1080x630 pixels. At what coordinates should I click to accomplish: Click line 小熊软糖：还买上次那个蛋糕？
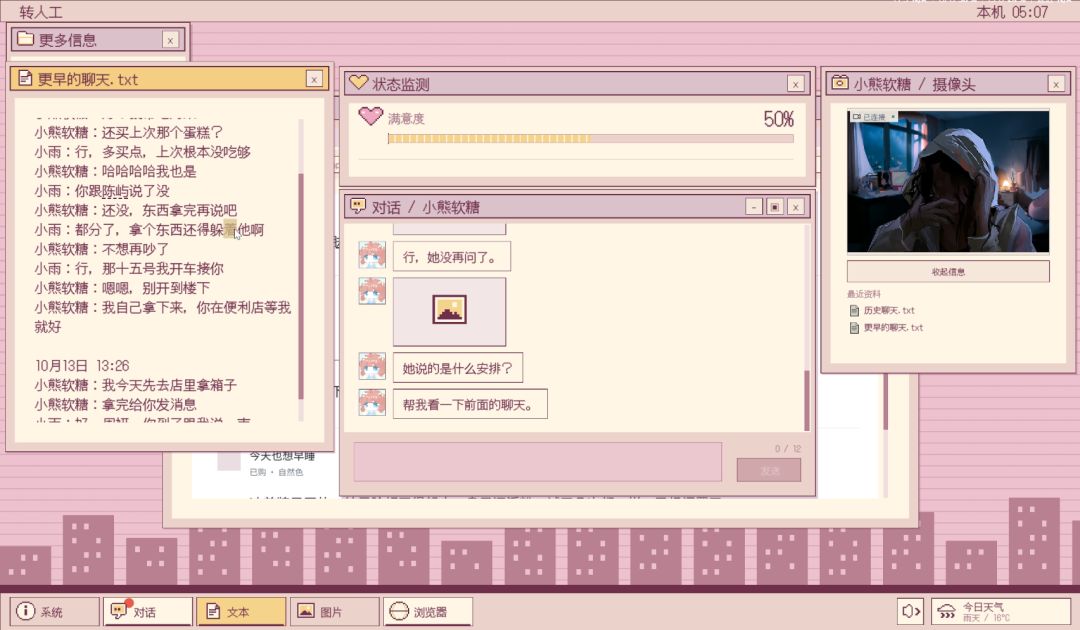coord(129,132)
